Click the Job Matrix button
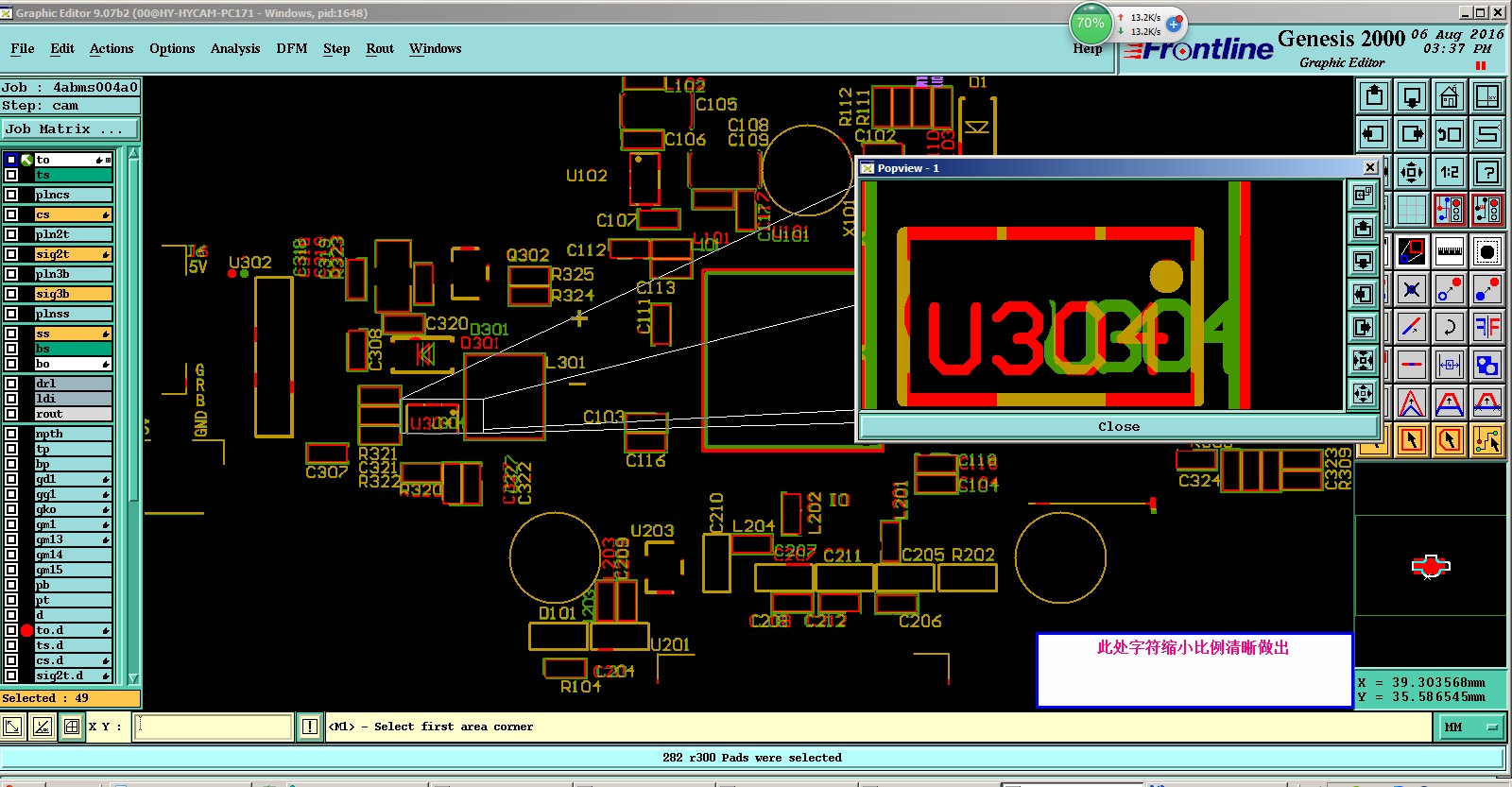The height and width of the screenshot is (787, 1512). (x=70, y=129)
